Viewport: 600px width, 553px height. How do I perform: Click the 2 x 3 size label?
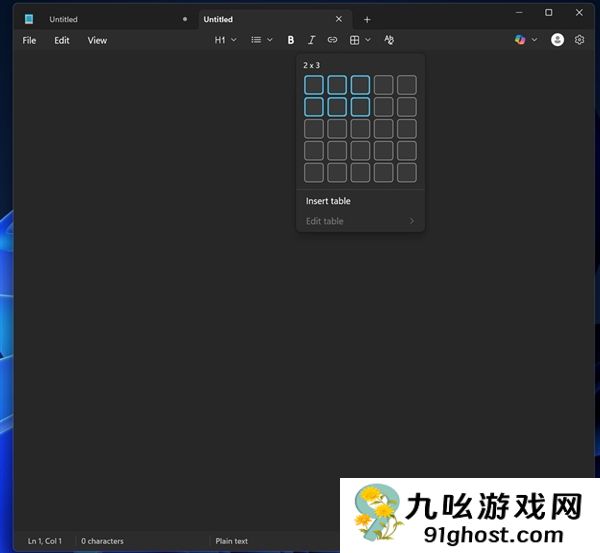(x=311, y=65)
